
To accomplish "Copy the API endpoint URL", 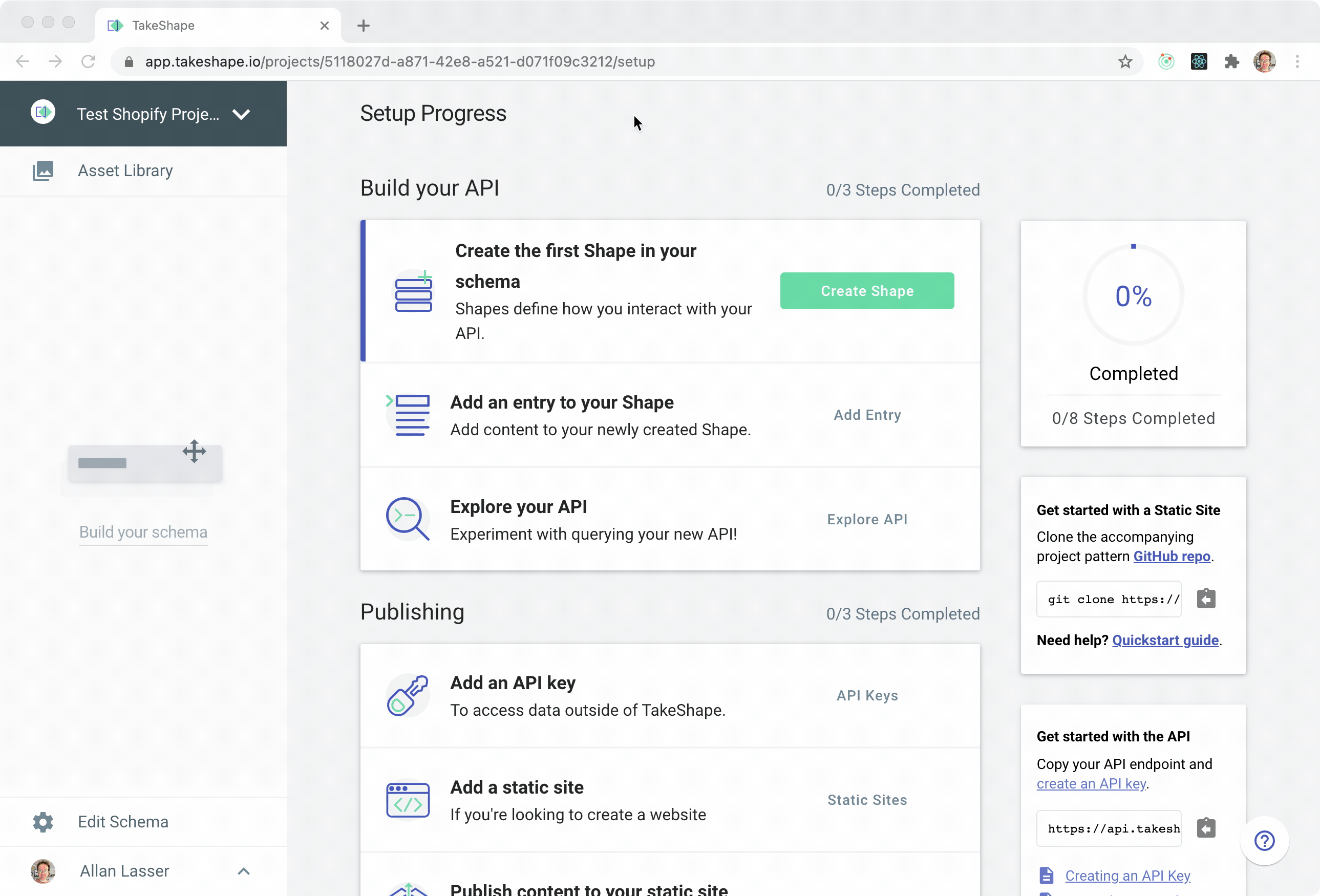I will tap(1206, 828).
